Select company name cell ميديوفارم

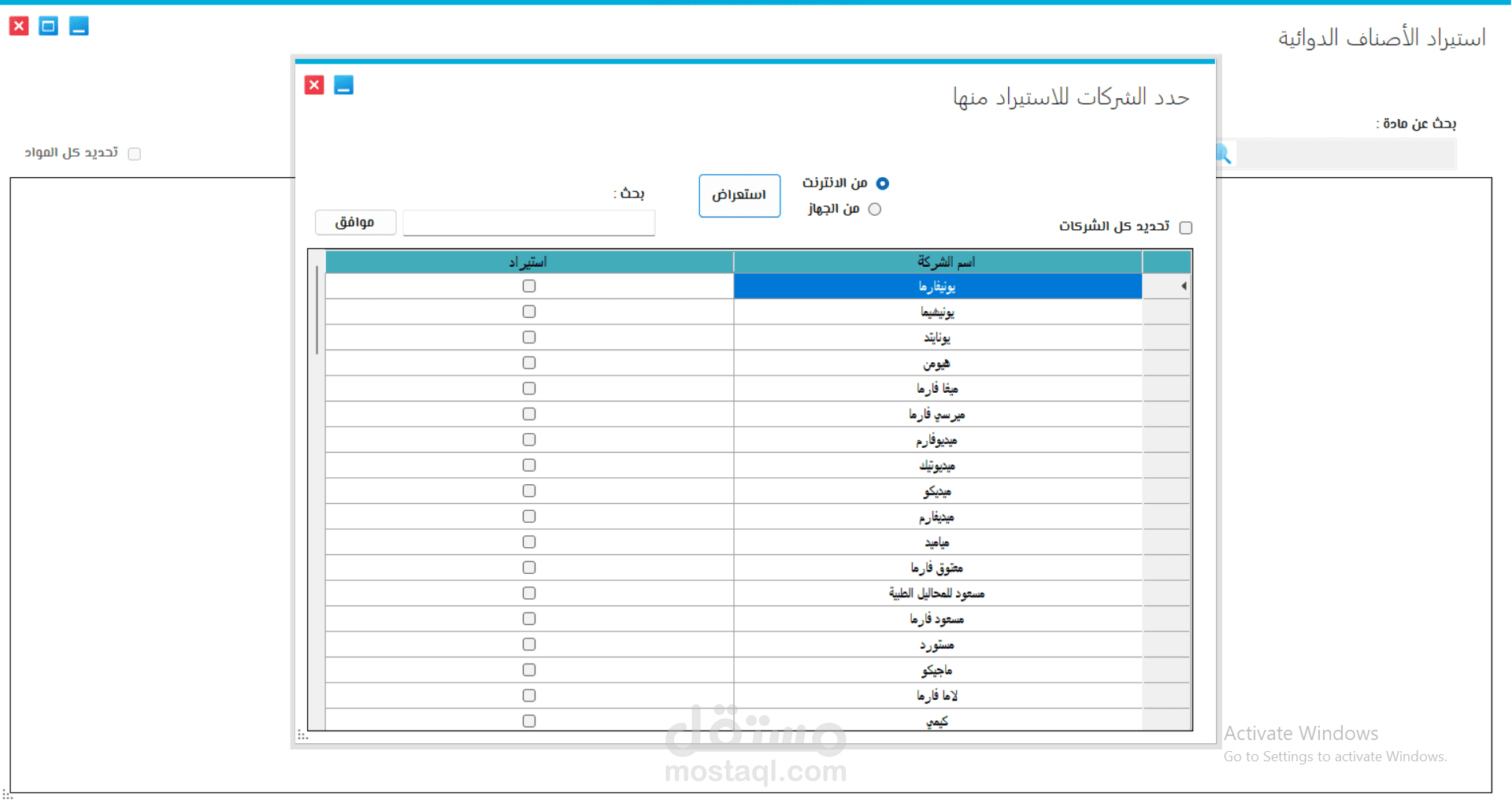[938, 440]
